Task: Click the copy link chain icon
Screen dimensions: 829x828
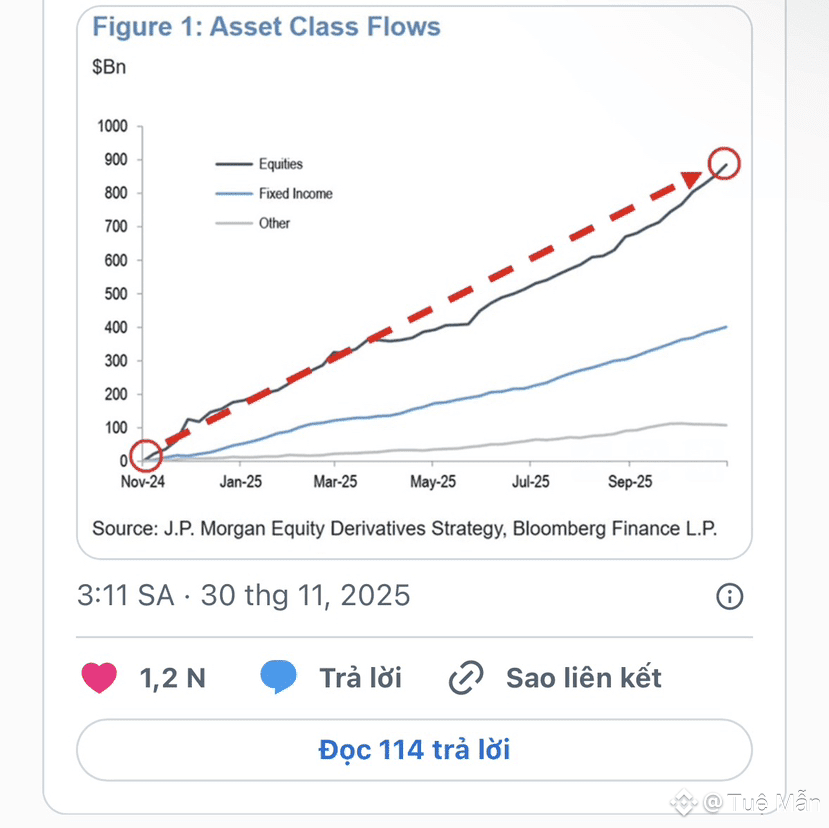Action: pyautogui.click(x=466, y=677)
